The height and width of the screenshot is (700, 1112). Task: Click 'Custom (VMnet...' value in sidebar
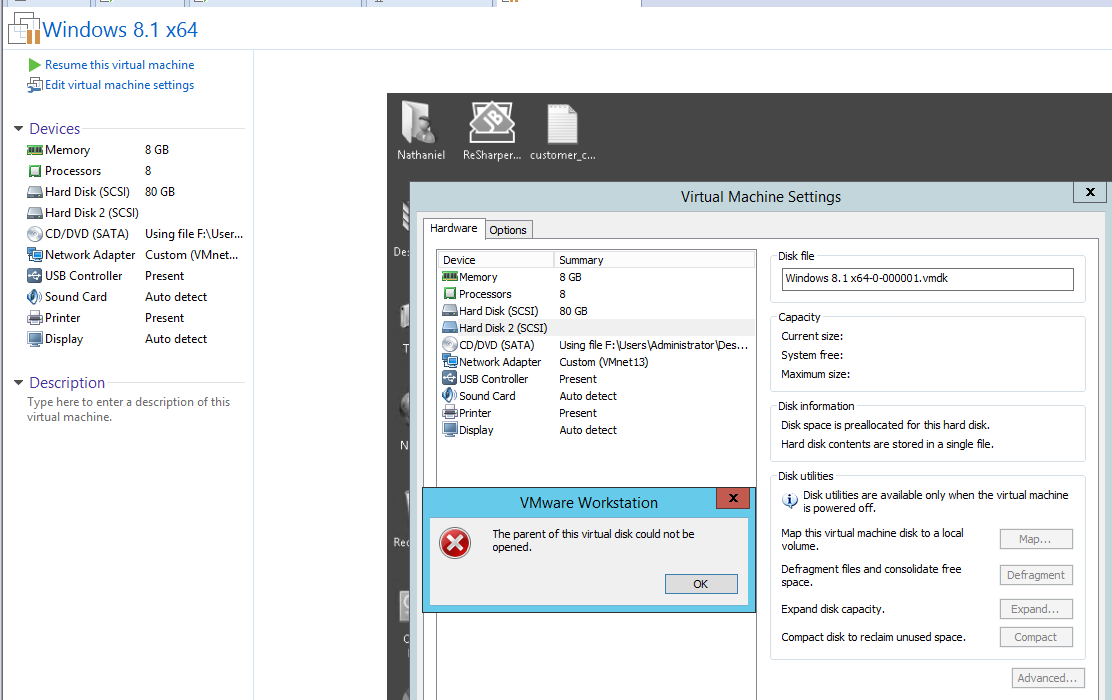[x=191, y=255]
